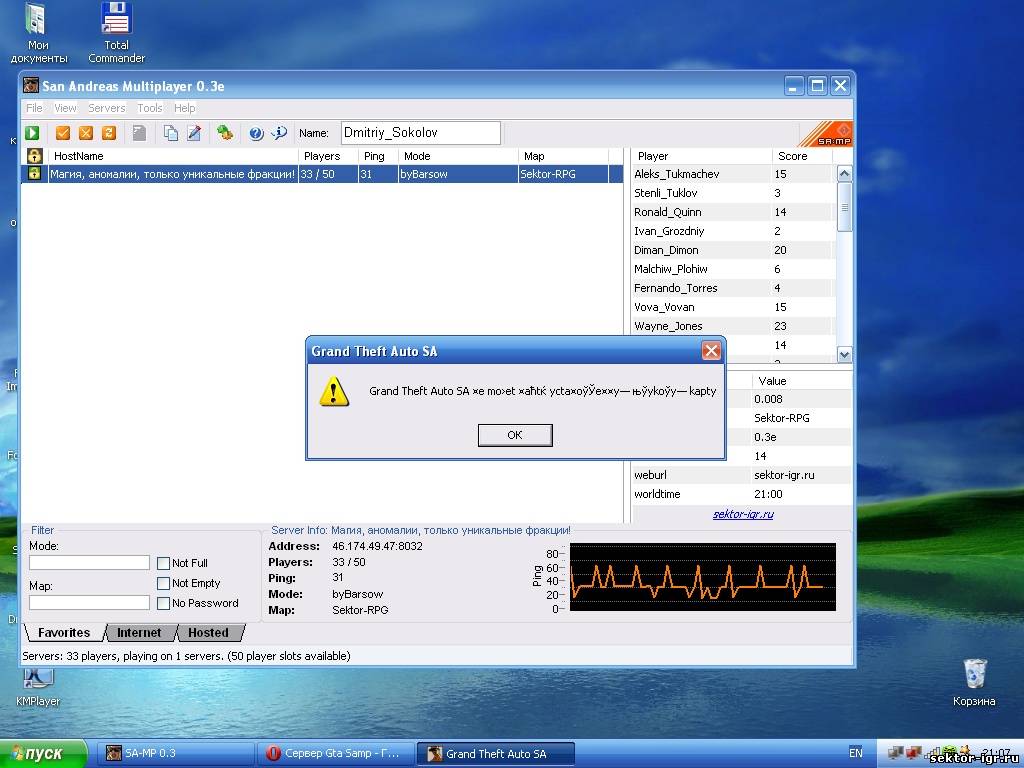Open the Servers menu
Viewport: 1024px width, 768px height.
point(106,108)
